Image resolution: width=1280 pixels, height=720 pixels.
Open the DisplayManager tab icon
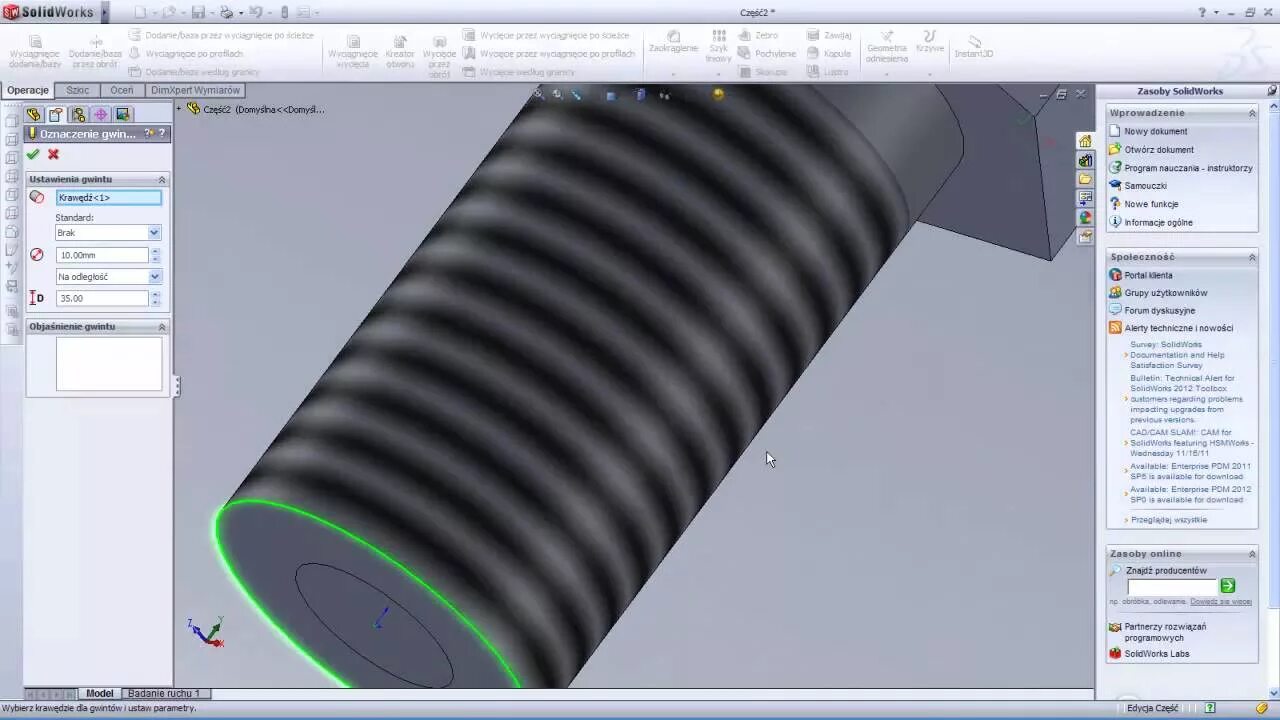123,115
